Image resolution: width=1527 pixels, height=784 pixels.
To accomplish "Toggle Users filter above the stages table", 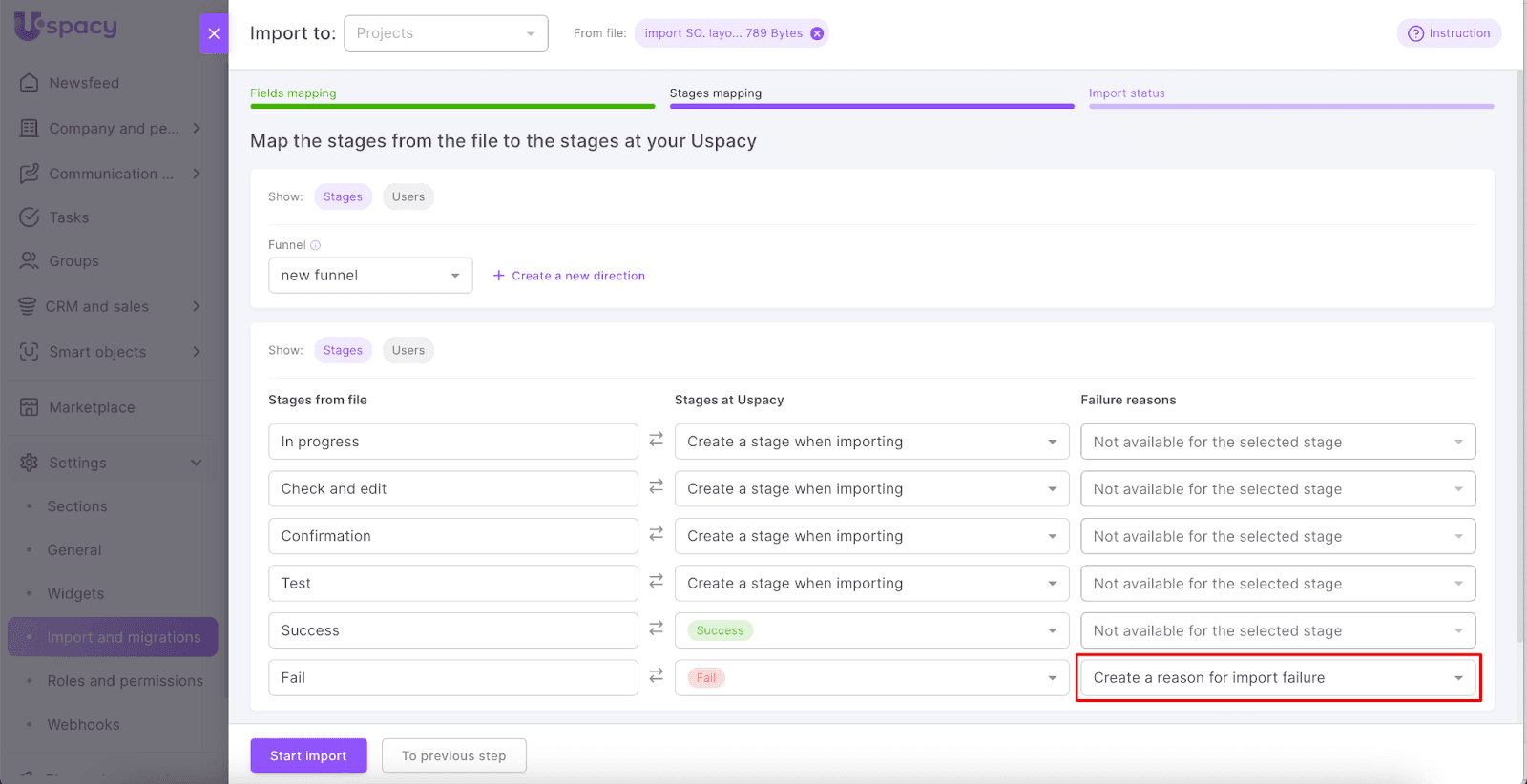I will [x=408, y=351].
